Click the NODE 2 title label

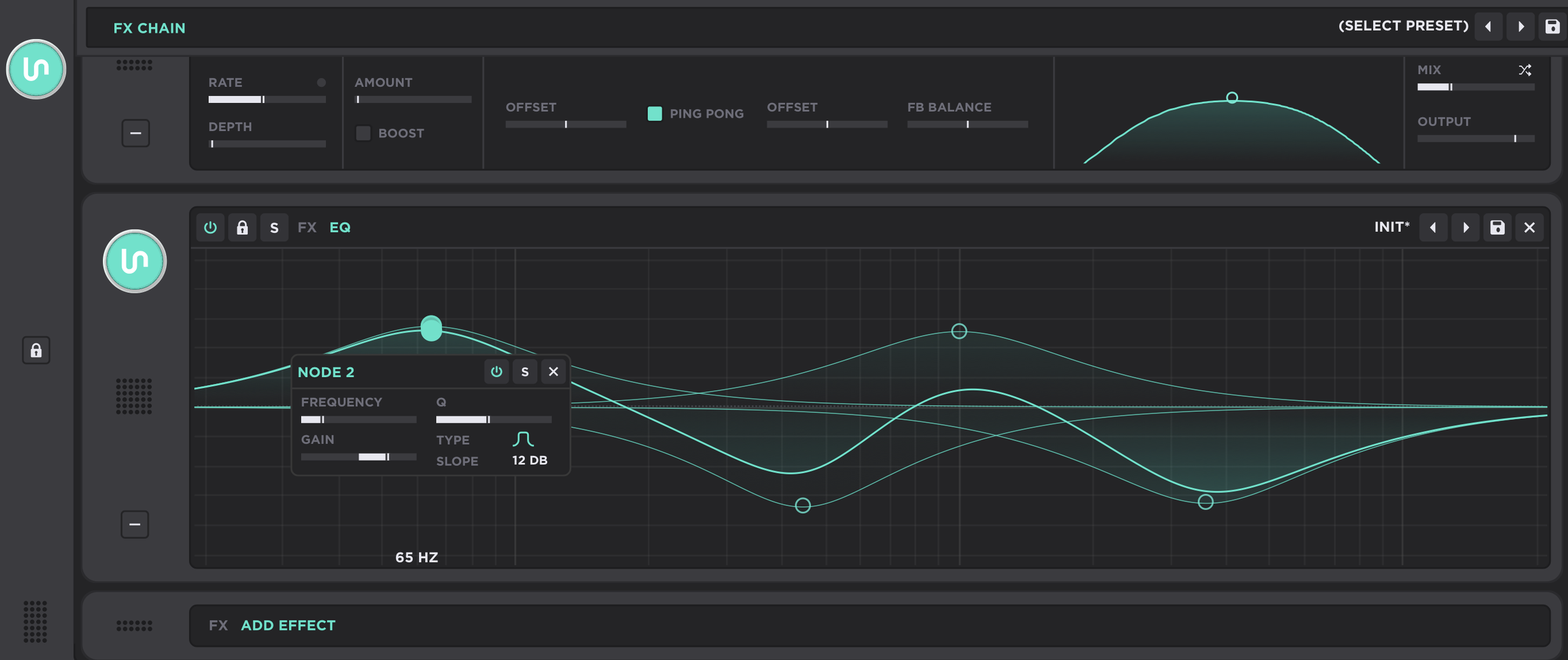pyautogui.click(x=326, y=372)
